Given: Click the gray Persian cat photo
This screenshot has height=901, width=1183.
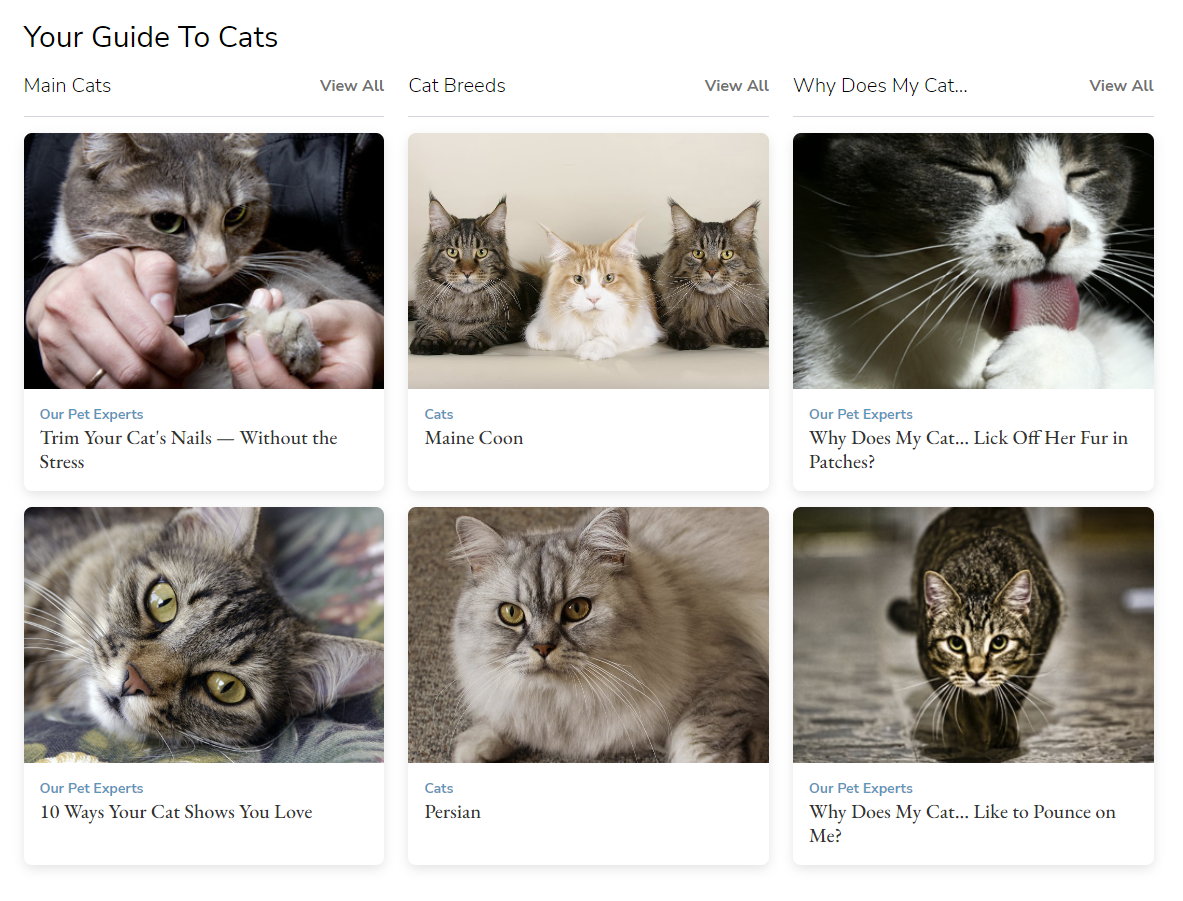Looking at the screenshot, I should (x=588, y=635).
